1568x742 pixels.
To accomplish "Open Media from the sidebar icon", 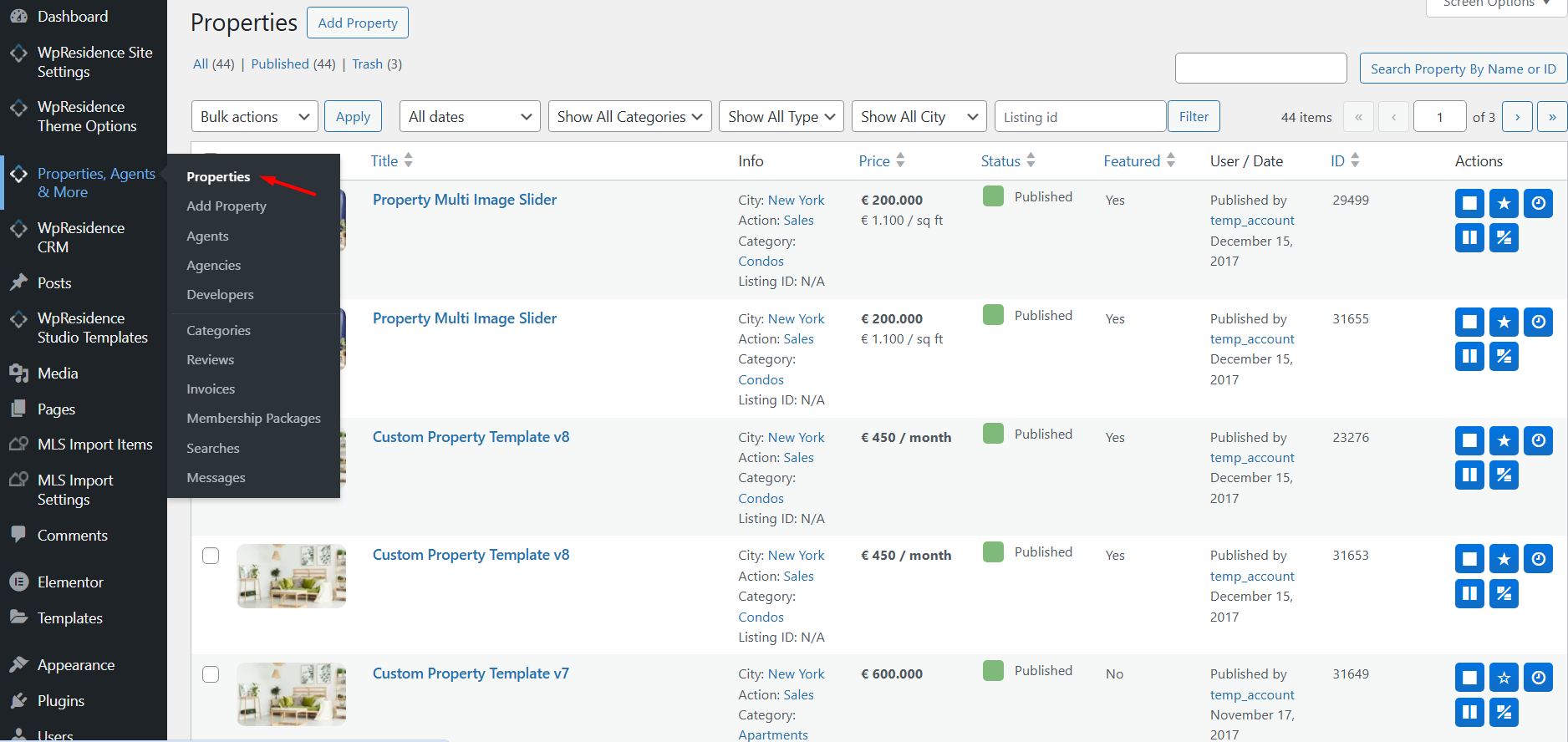I will (18, 374).
